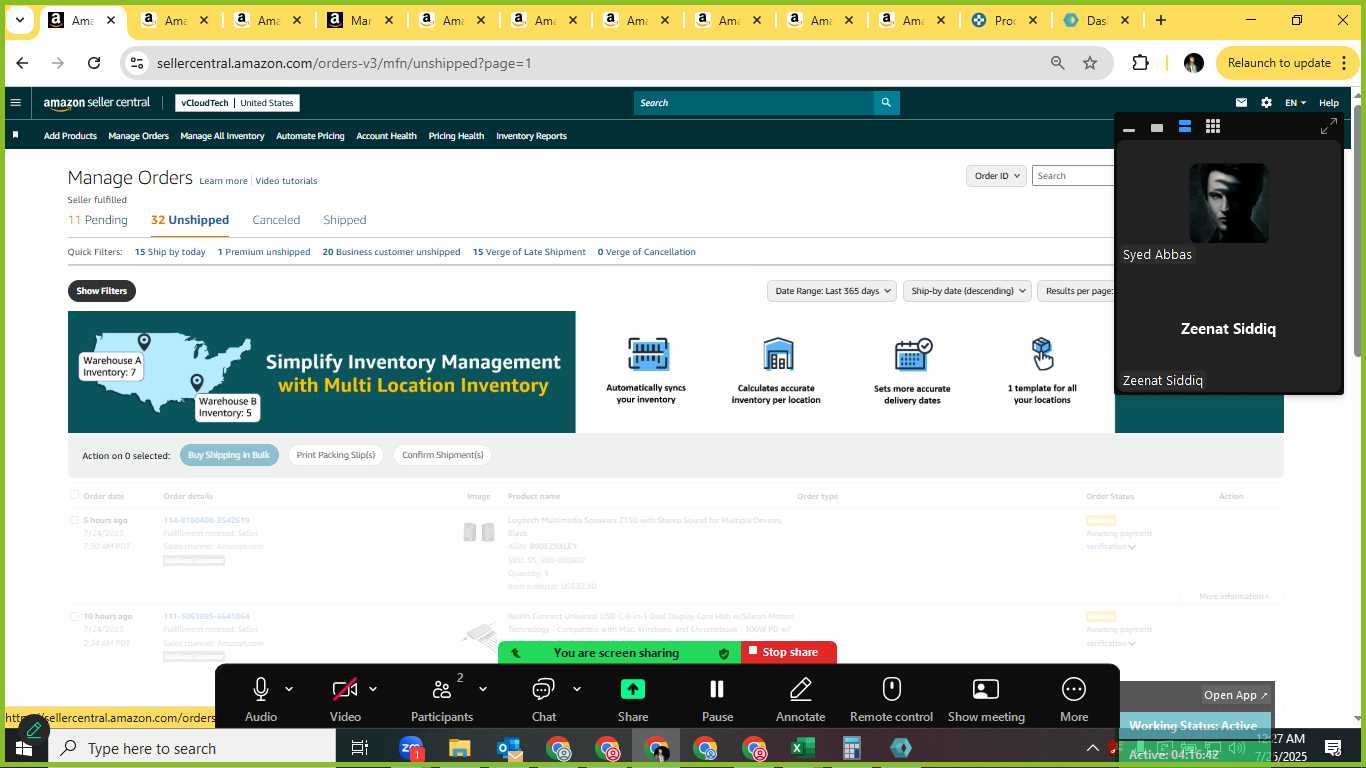Click the Show Filters button
Viewport: 1366px width, 768px height.
pyautogui.click(x=102, y=291)
